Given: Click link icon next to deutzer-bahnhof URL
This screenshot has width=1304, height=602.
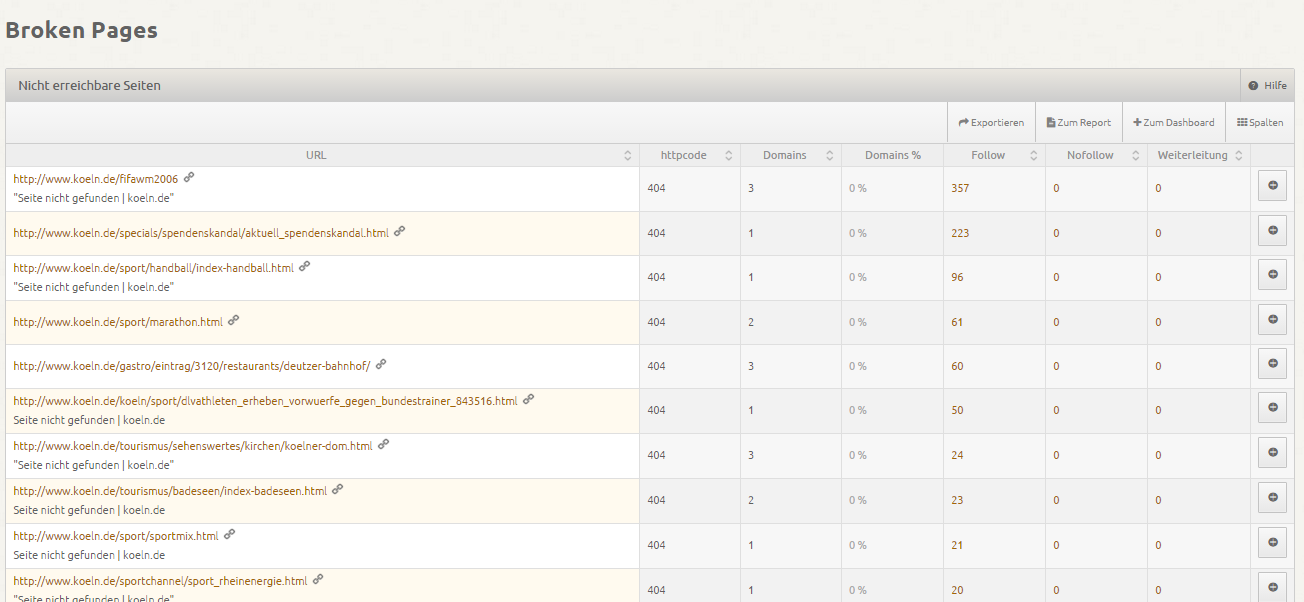Looking at the screenshot, I should pos(381,364).
